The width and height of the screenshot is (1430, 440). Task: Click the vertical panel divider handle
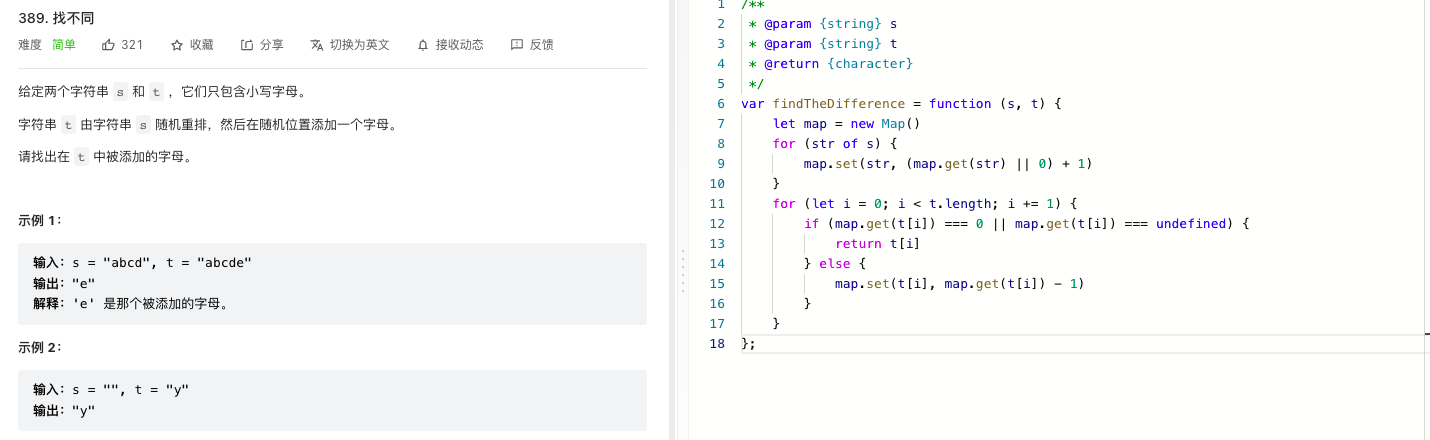682,270
